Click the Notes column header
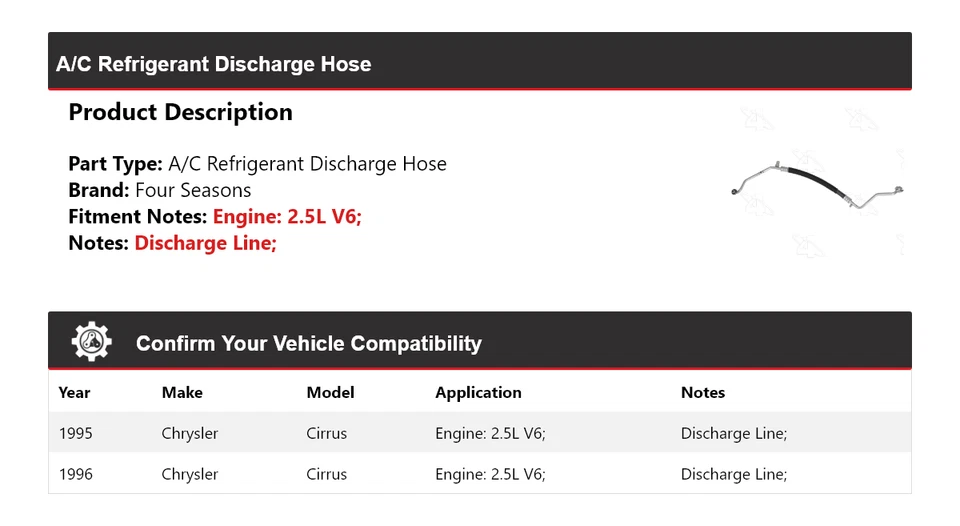The width and height of the screenshot is (960, 526). (x=703, y=393)
